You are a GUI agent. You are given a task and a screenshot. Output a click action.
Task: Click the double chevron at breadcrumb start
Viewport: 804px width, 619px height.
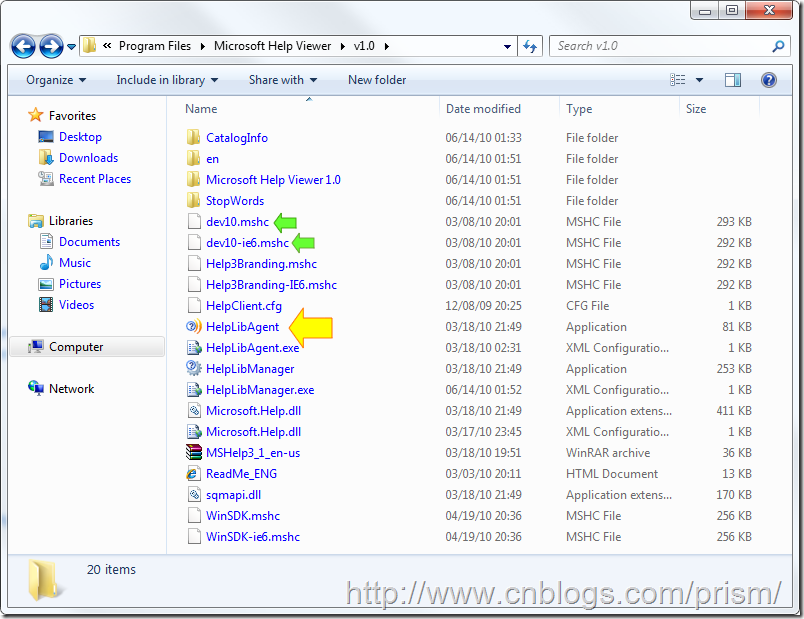(107, 46)
